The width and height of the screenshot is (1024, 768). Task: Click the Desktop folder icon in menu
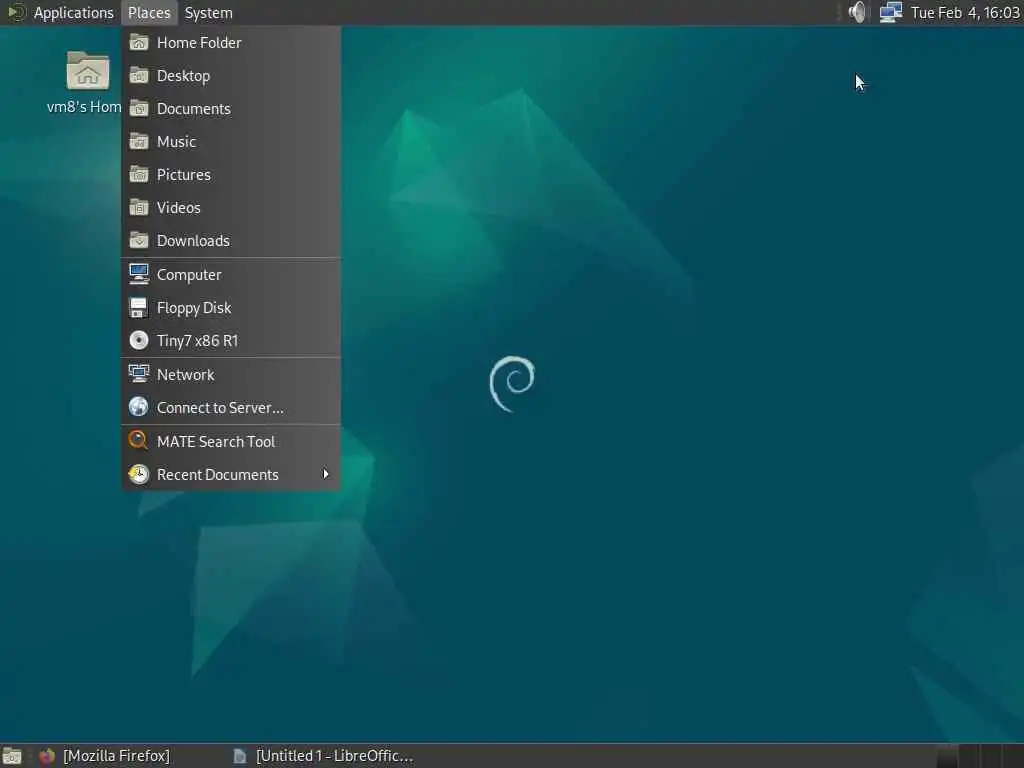point(138,76)
